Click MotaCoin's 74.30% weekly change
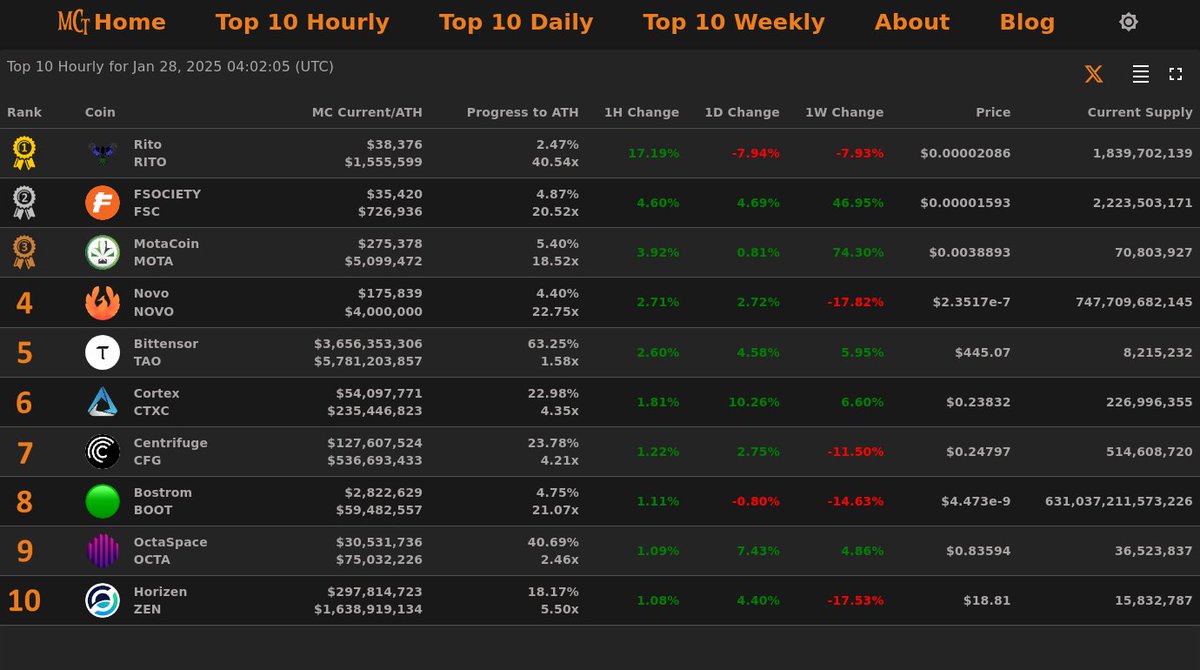This screenshot has height=670, width=1200. (858, 252)
